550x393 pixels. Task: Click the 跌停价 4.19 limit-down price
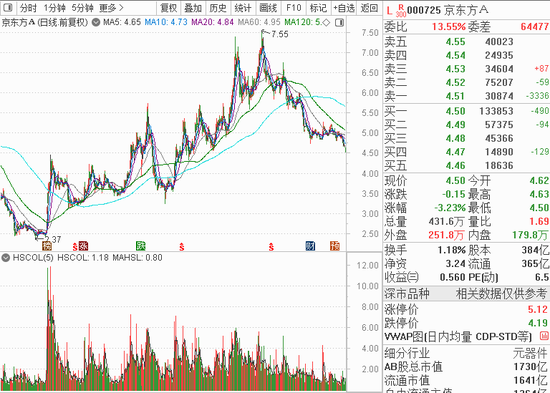[538, 323]
